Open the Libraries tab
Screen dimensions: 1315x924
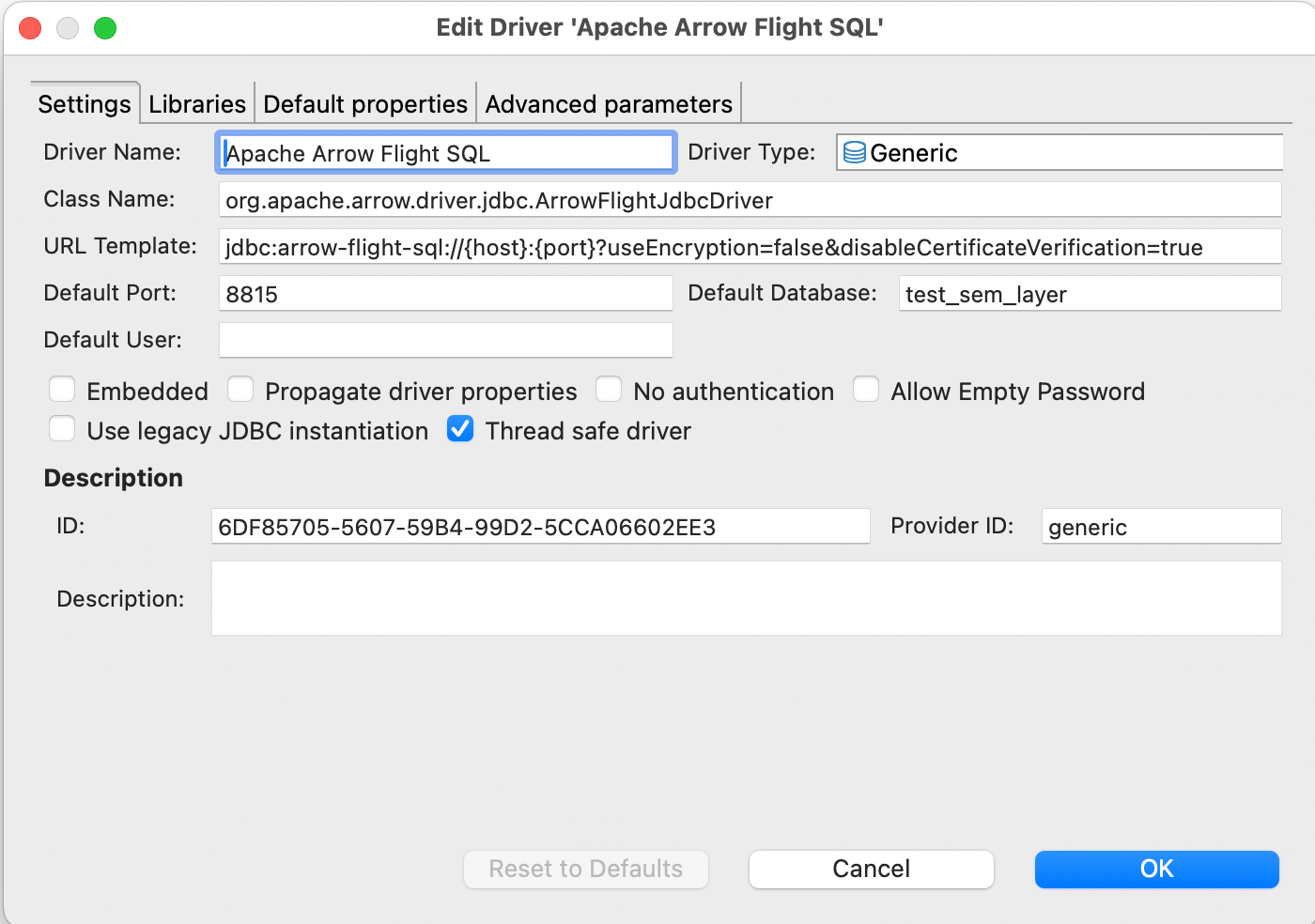[x=197, y=103]
